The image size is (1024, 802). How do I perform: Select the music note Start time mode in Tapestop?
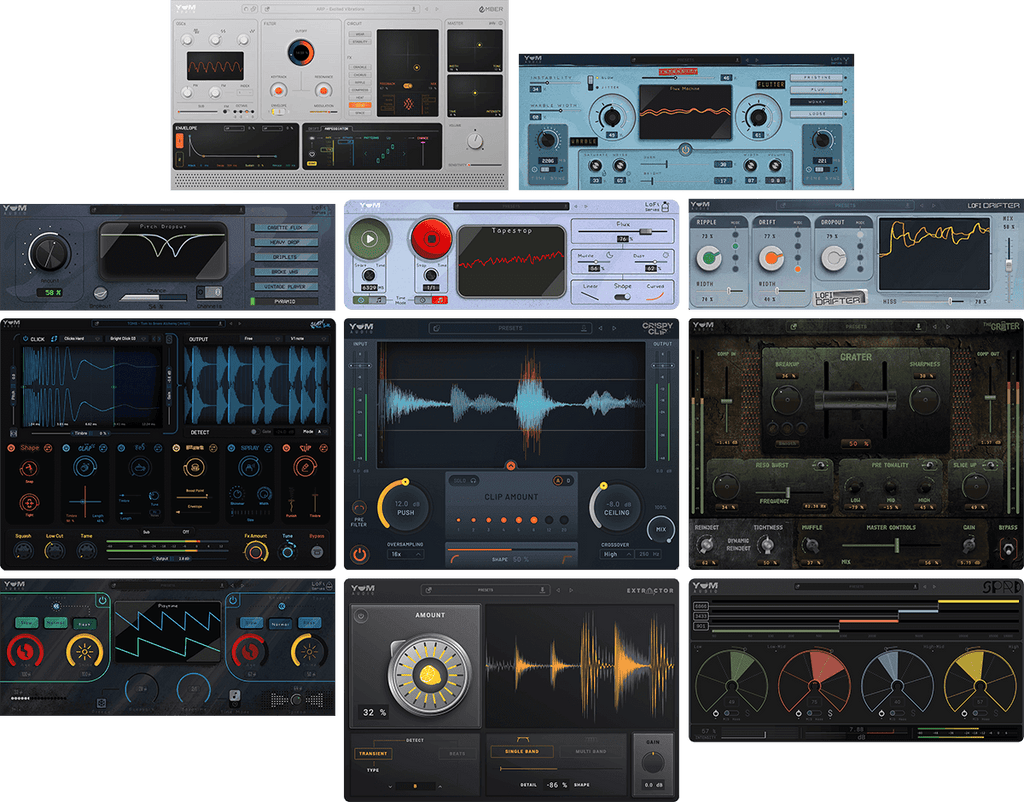pos(379,300)
